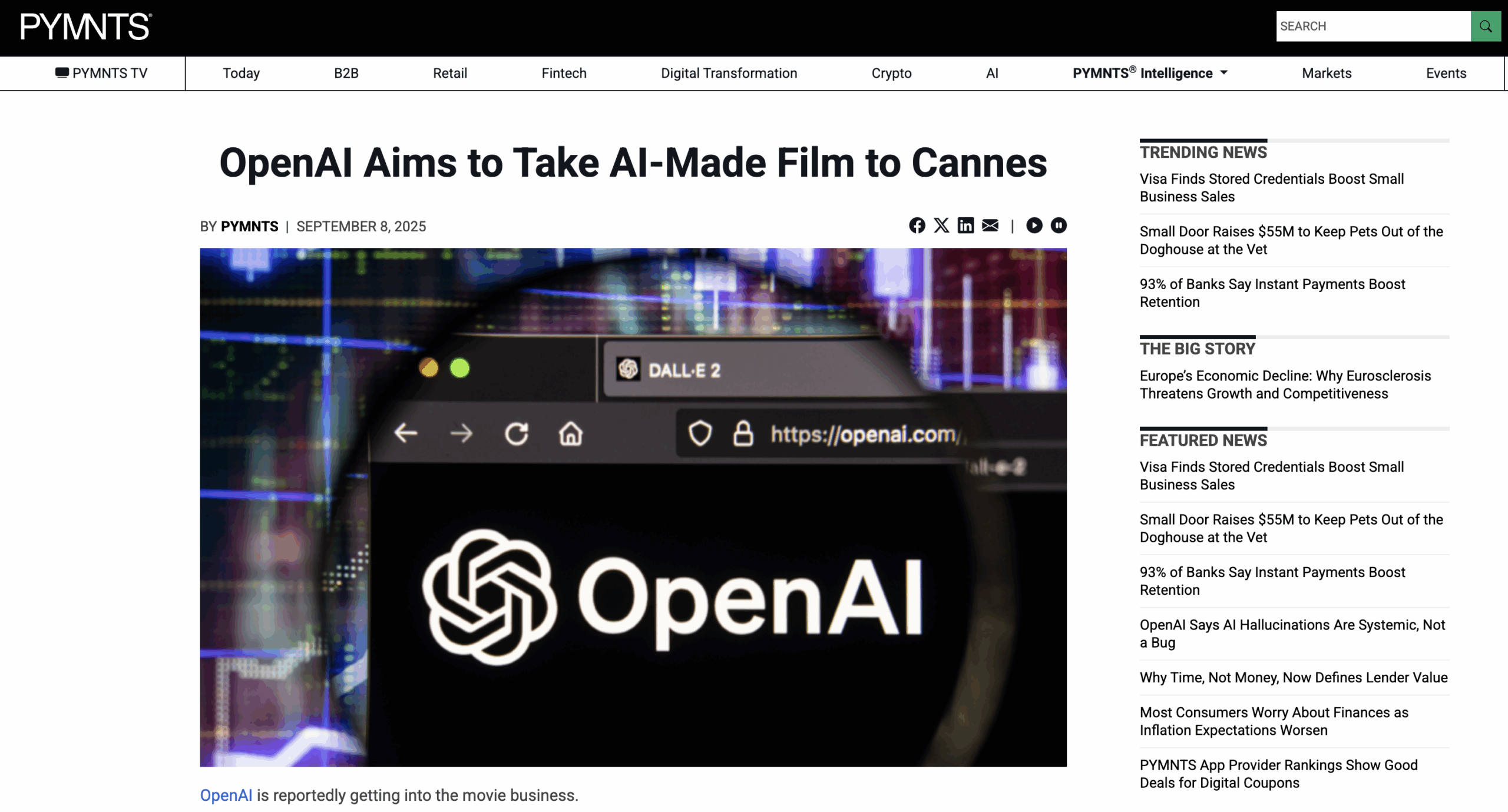
Task: Open the Markets nav item
Action: click(x=1327, y=73)
